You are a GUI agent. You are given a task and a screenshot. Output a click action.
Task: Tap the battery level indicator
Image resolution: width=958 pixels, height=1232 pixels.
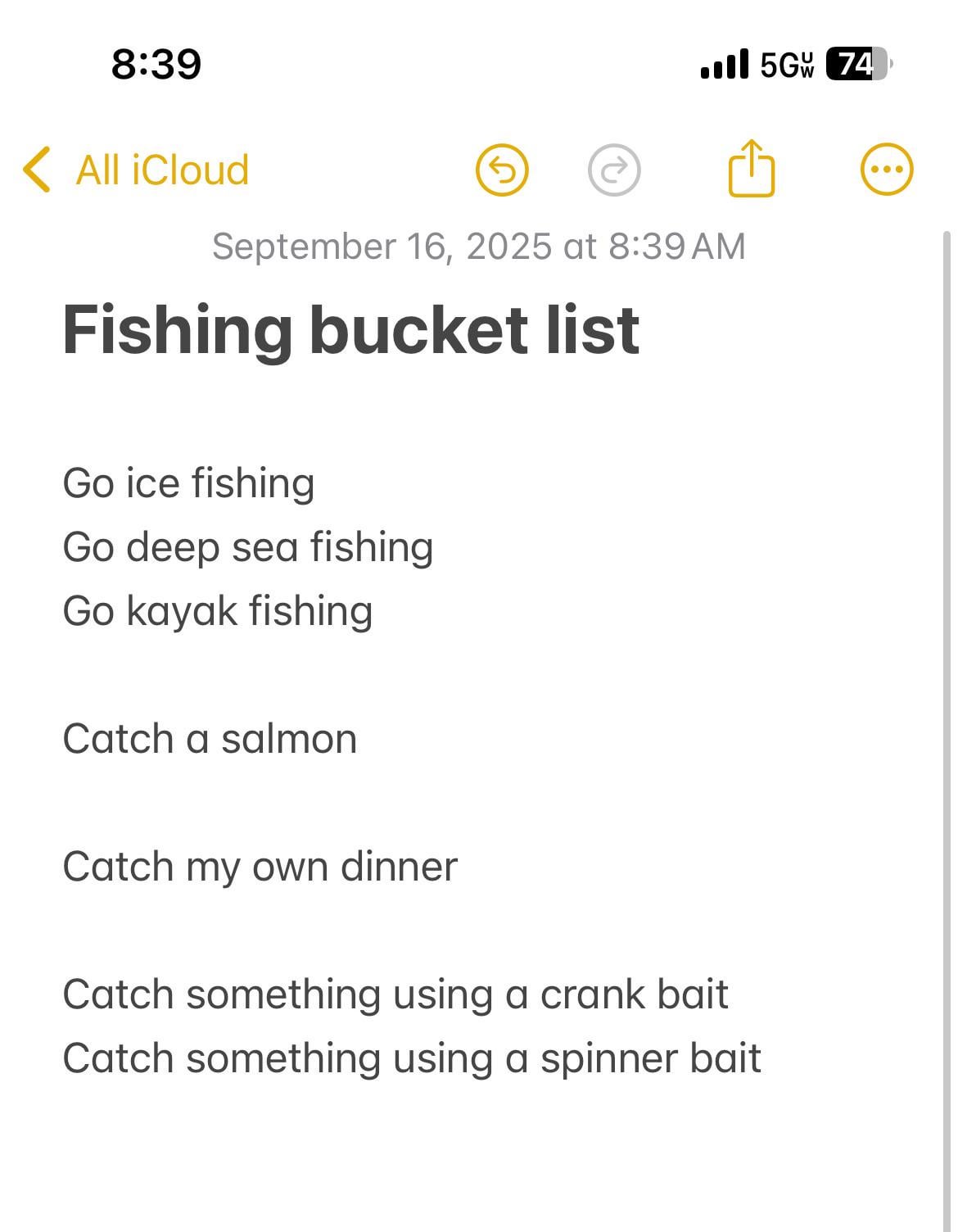click(857, 64)
